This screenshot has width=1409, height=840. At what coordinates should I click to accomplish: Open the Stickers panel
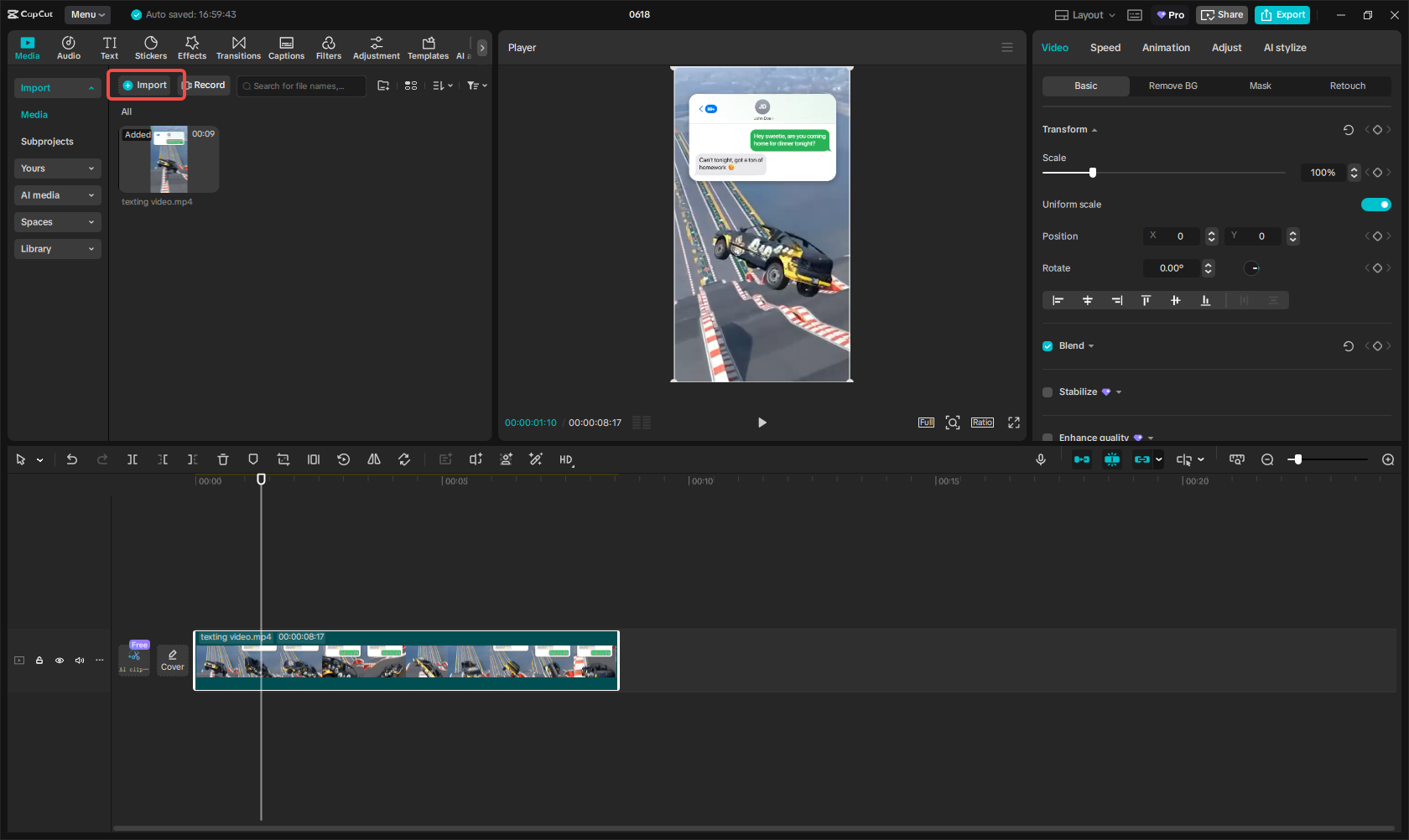click(151, 47)
